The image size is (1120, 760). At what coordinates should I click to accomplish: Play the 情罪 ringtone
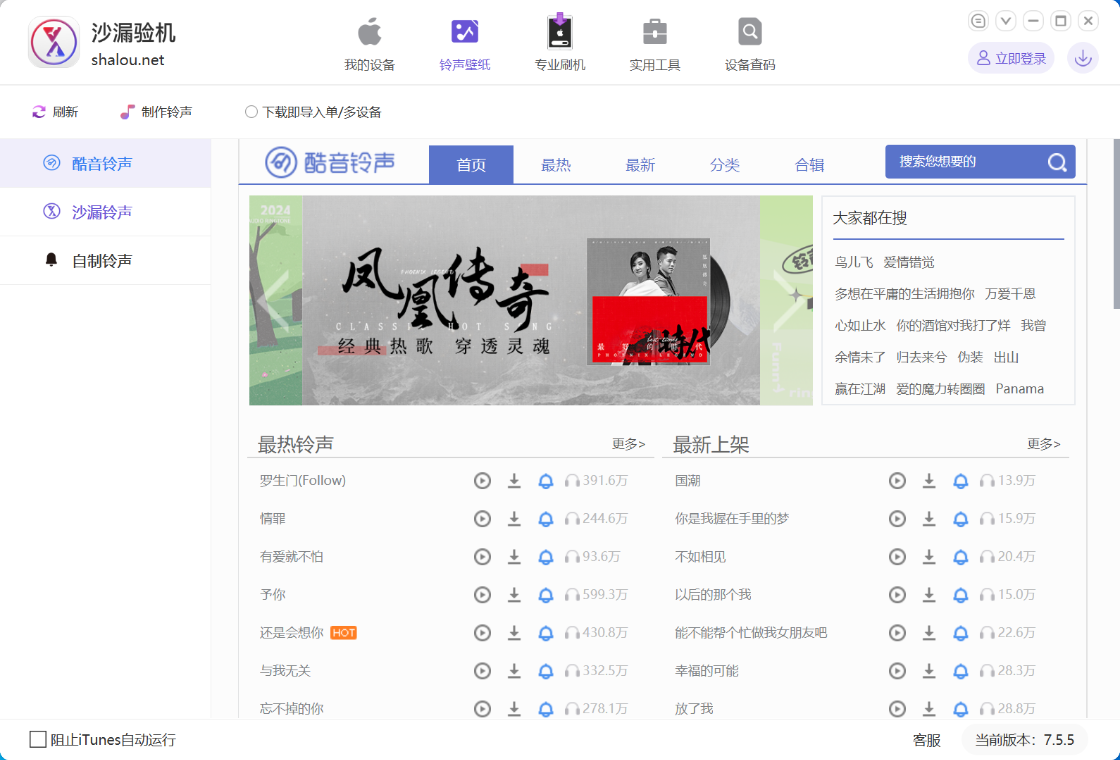pos(482,519)
